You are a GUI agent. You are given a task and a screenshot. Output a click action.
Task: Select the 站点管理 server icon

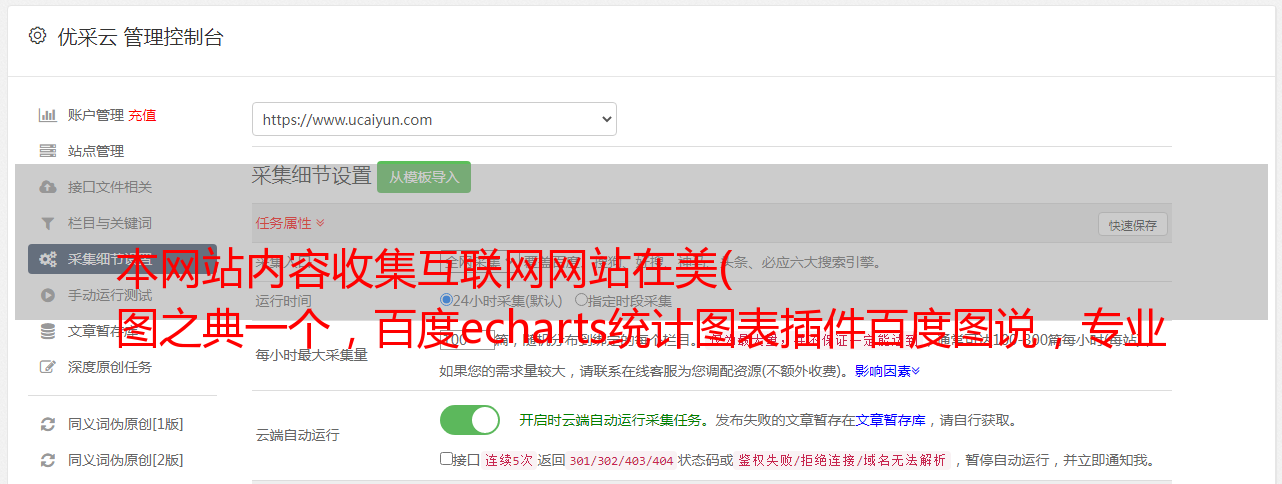[47, 151]
